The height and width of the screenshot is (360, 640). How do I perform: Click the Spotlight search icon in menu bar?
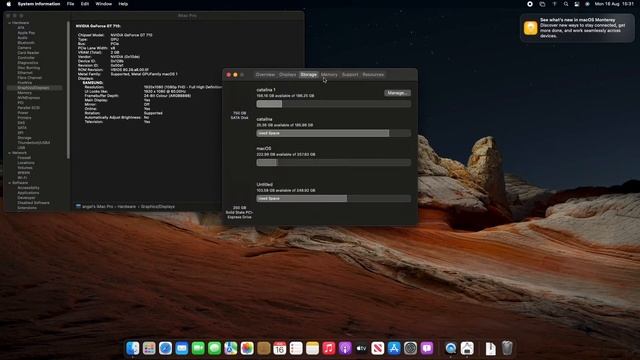pyautogui.click(x=566, y=4)
